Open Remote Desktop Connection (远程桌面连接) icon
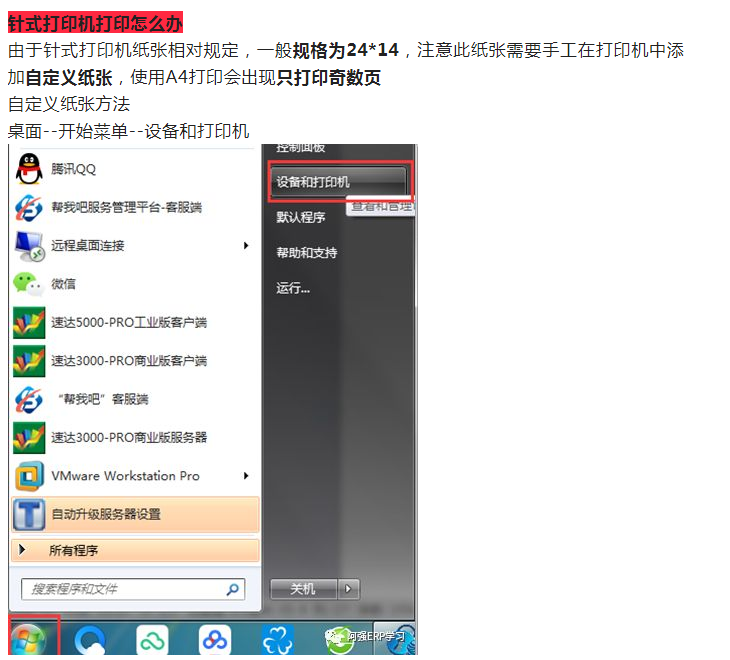Viewport: 730px width, 660px height. [28, 246]
